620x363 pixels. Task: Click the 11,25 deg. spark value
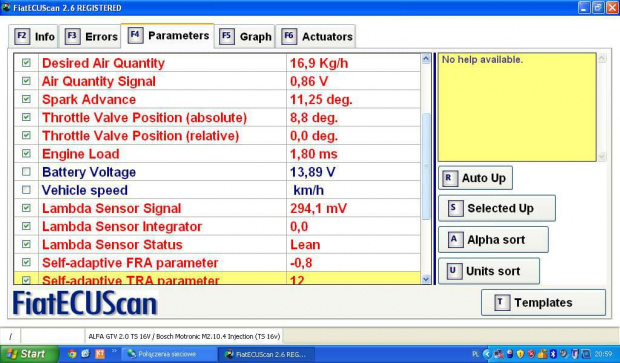[x=321, y=100]
